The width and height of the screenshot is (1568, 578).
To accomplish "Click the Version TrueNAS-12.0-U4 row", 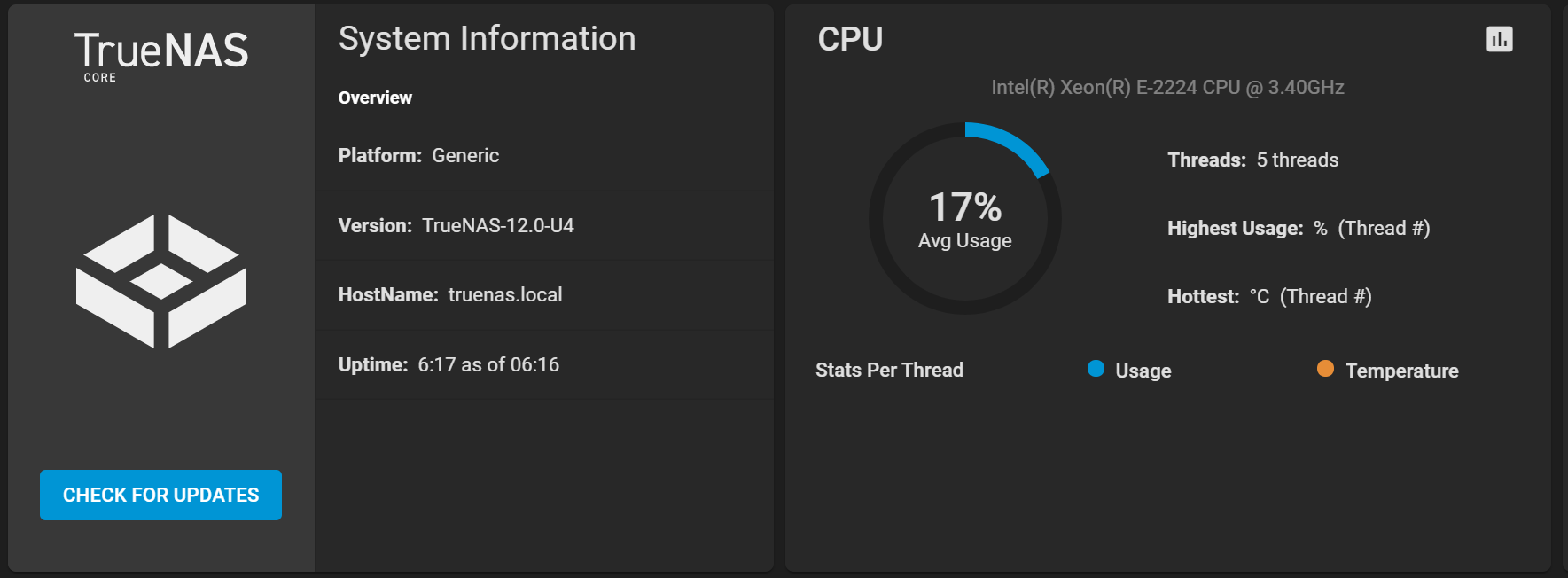I will coord(544,226).
